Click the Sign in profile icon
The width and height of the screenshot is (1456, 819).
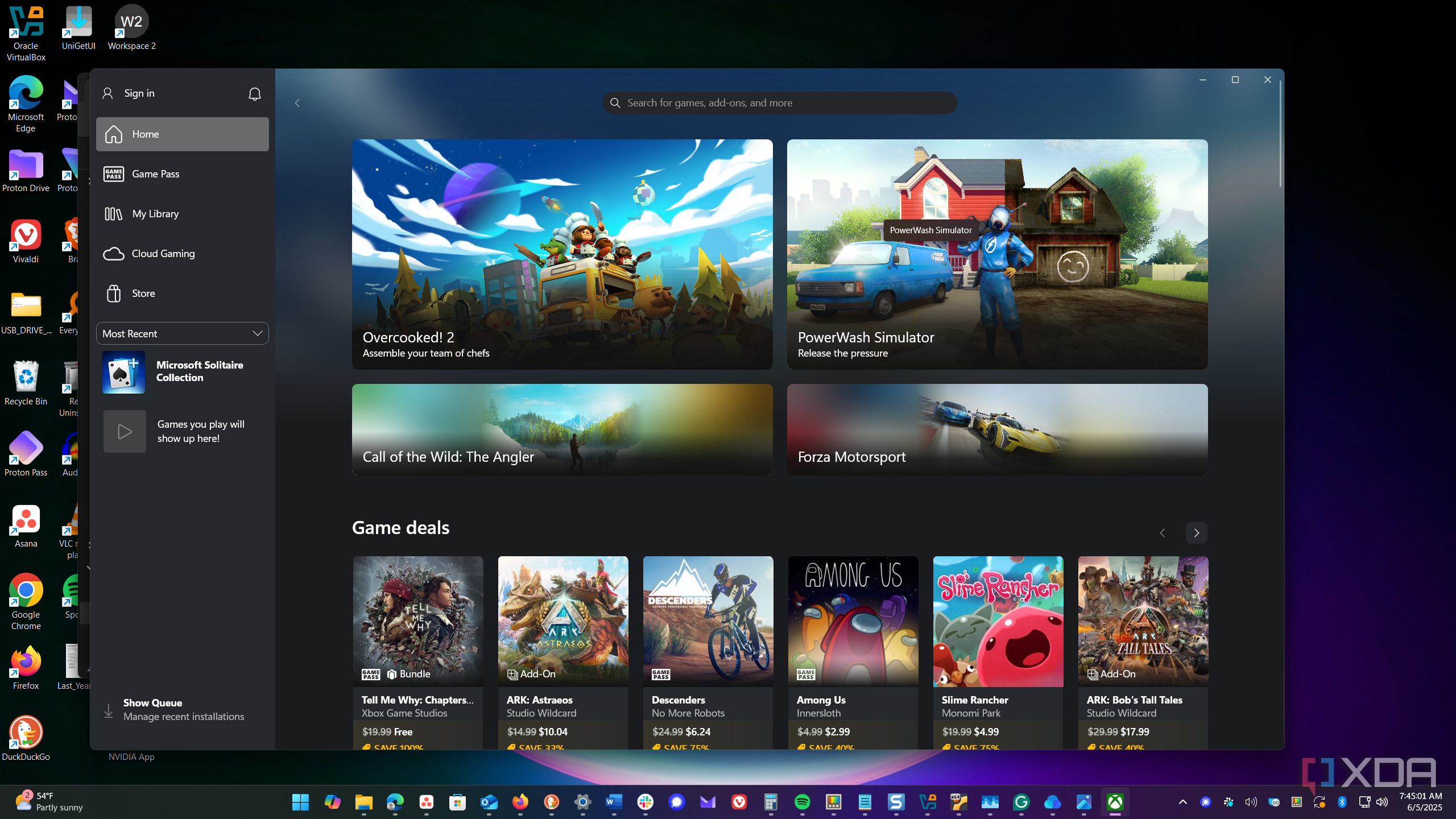(107, 93)
